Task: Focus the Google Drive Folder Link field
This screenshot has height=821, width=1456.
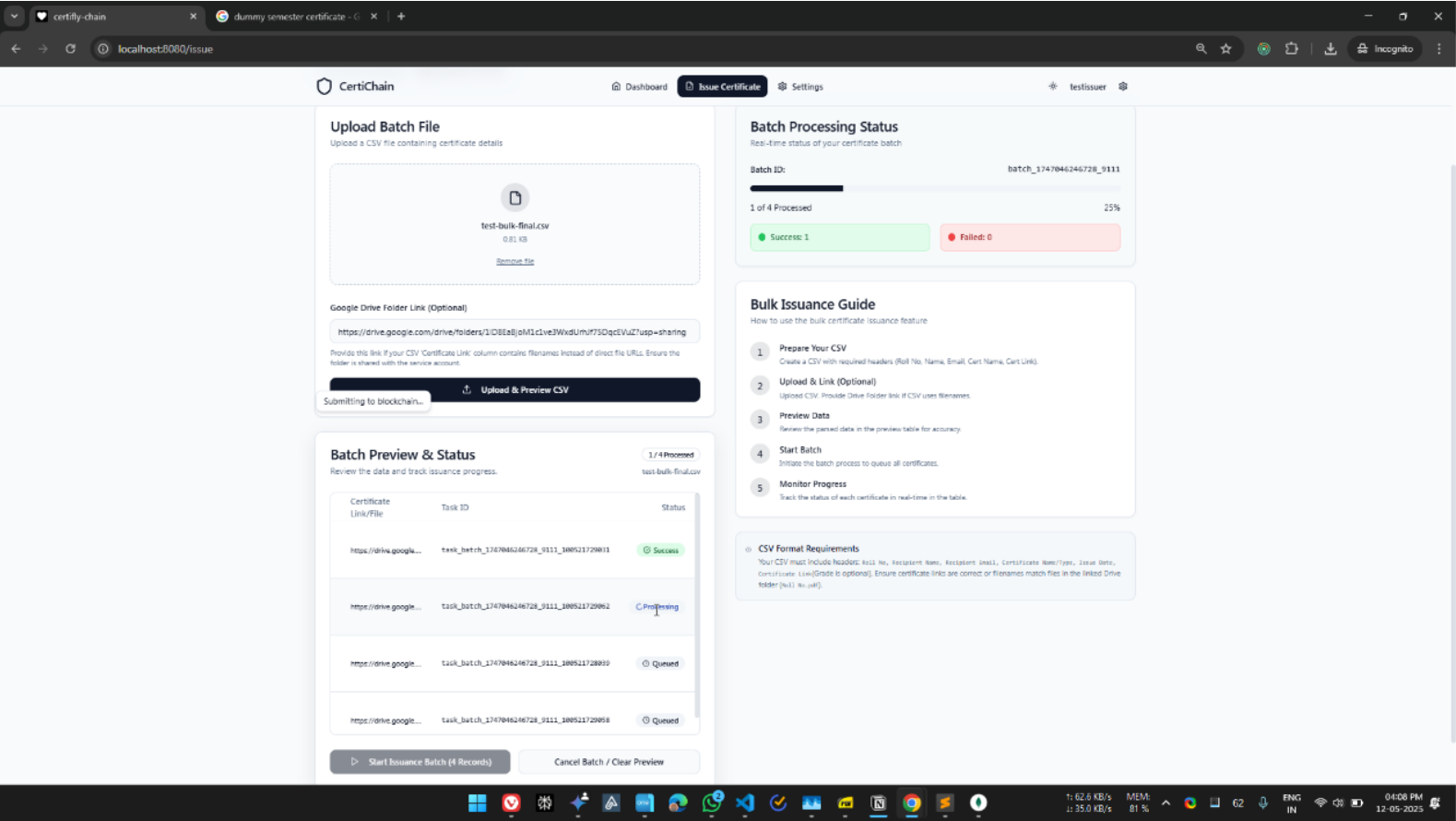Action: 515,332
